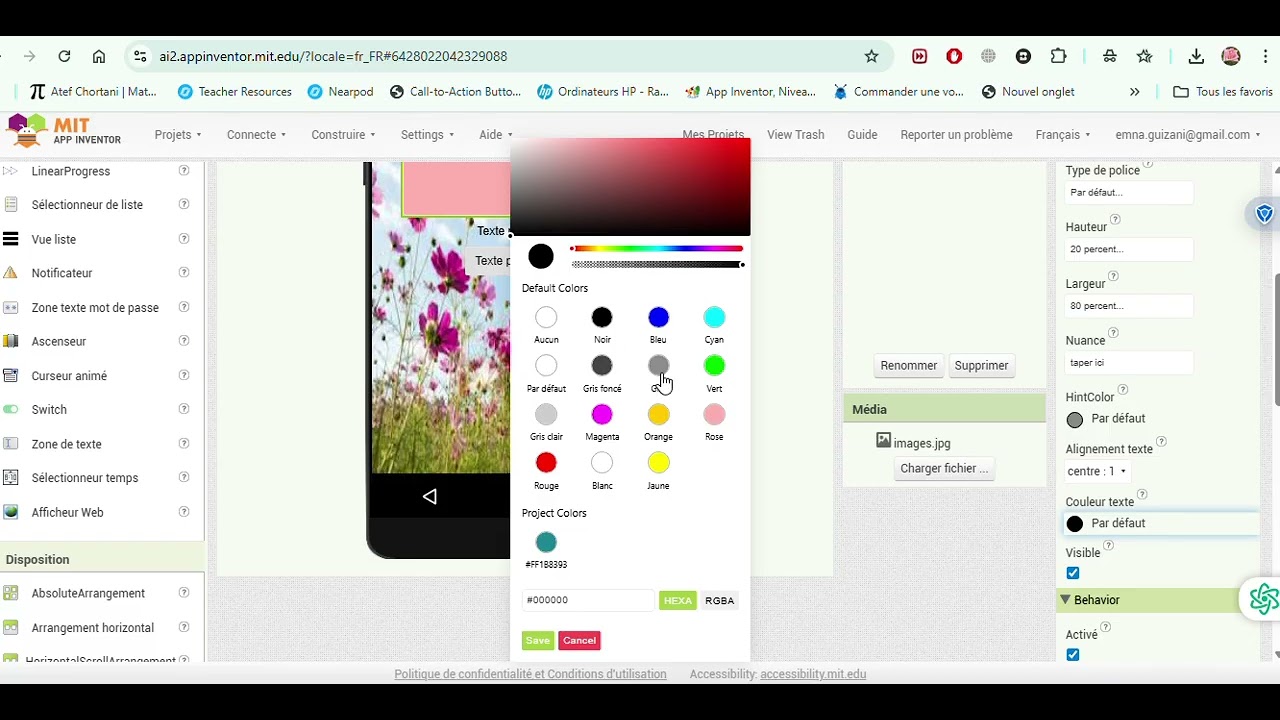Open the Guide menu item
Image resolution: width=1280 pixels, height=720 pixels.
[862, 135]
